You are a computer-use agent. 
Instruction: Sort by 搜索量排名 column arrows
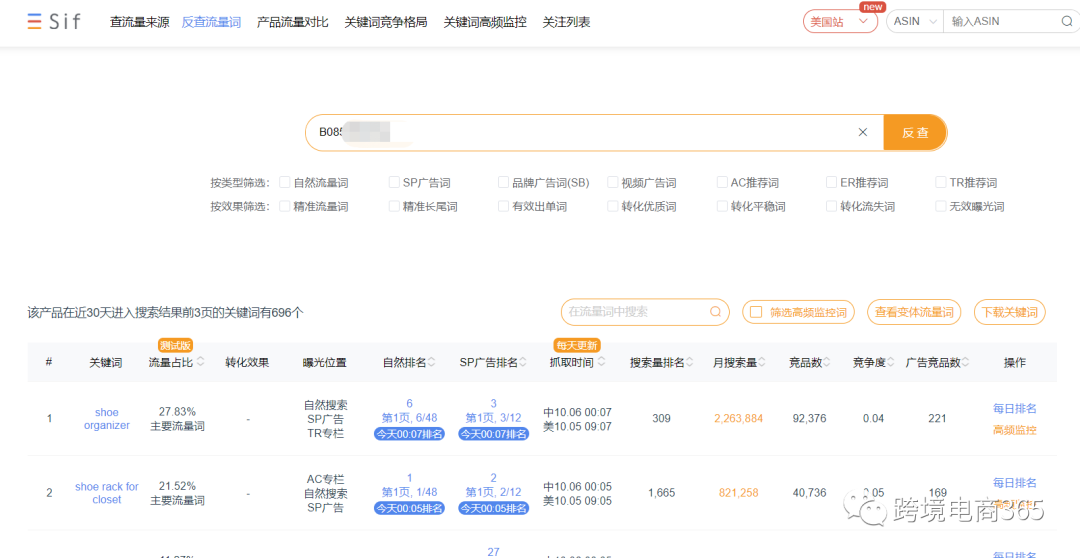coord(689,362)
